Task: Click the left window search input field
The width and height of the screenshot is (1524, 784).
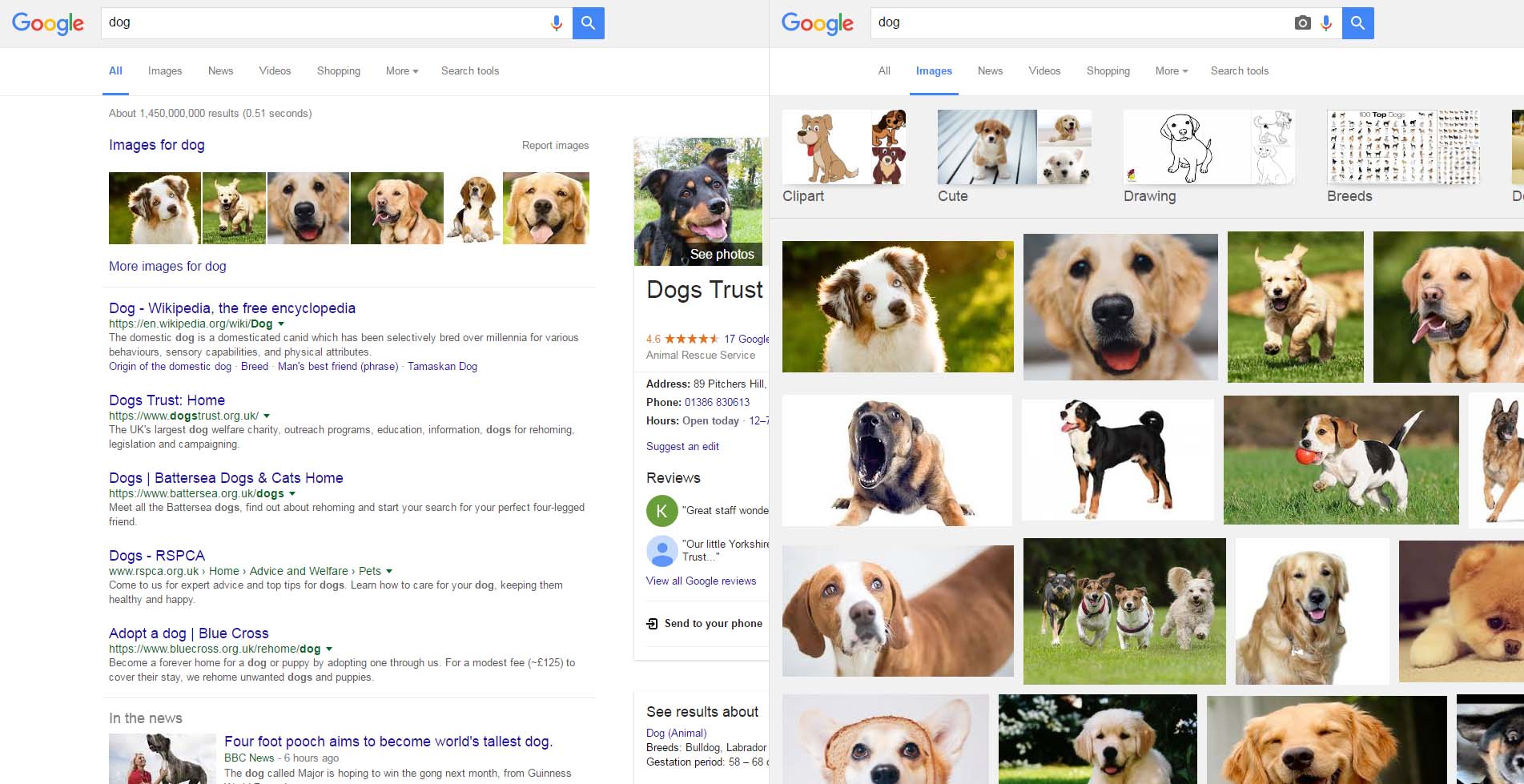Action: (324, 23)
